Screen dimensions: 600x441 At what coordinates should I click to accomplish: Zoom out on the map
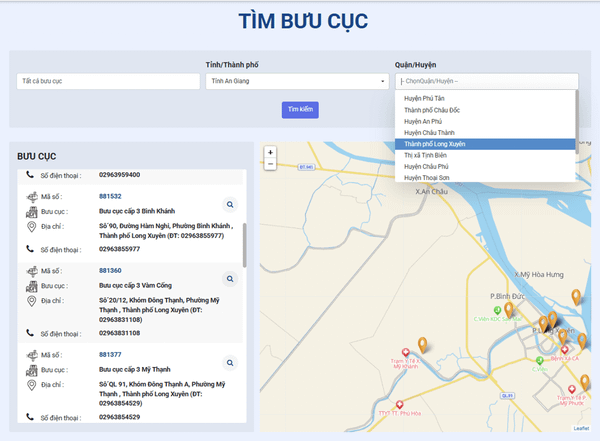tap(270, 166)
